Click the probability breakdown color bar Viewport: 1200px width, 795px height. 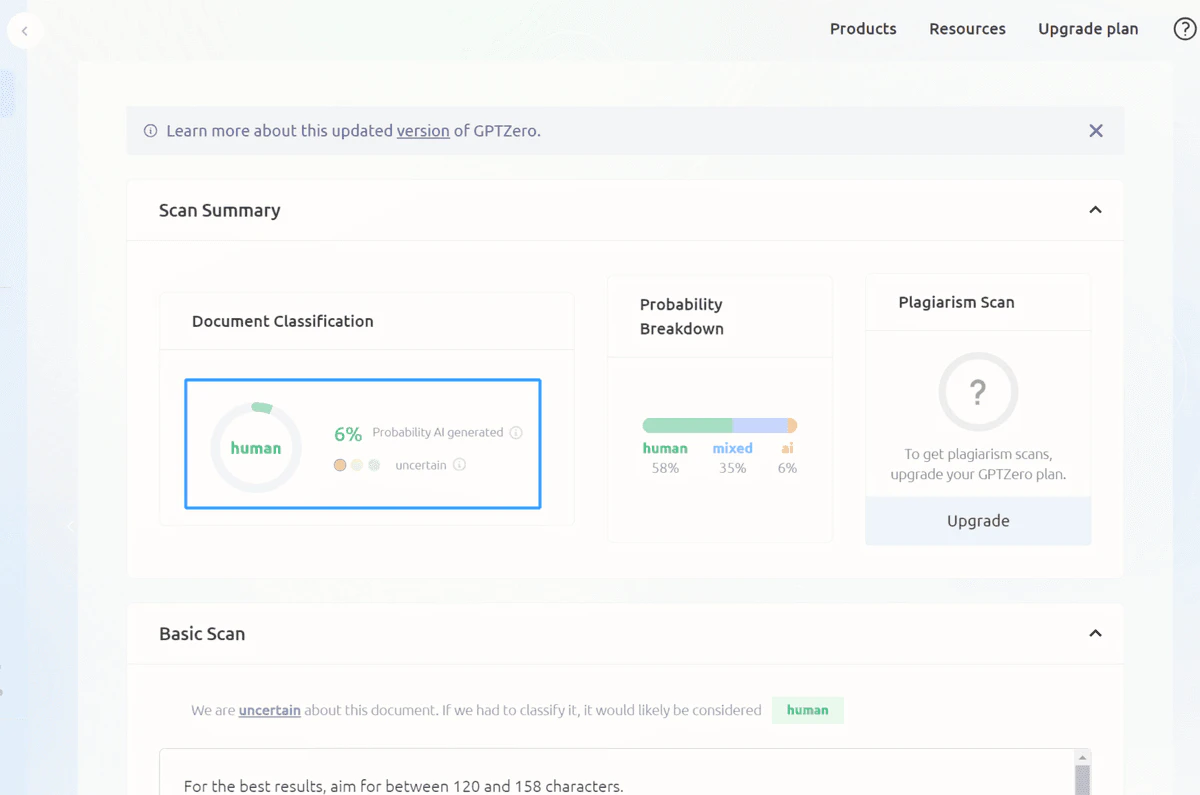tap(719, 426)
